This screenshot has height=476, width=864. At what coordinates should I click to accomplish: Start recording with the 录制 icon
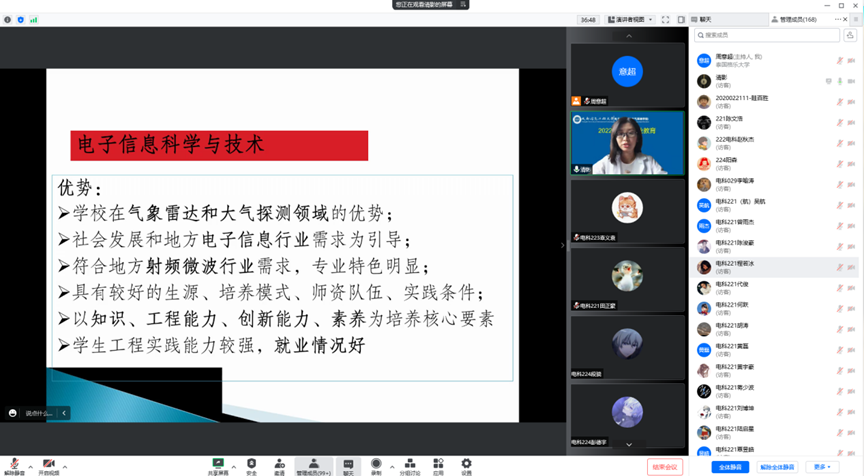376,464
